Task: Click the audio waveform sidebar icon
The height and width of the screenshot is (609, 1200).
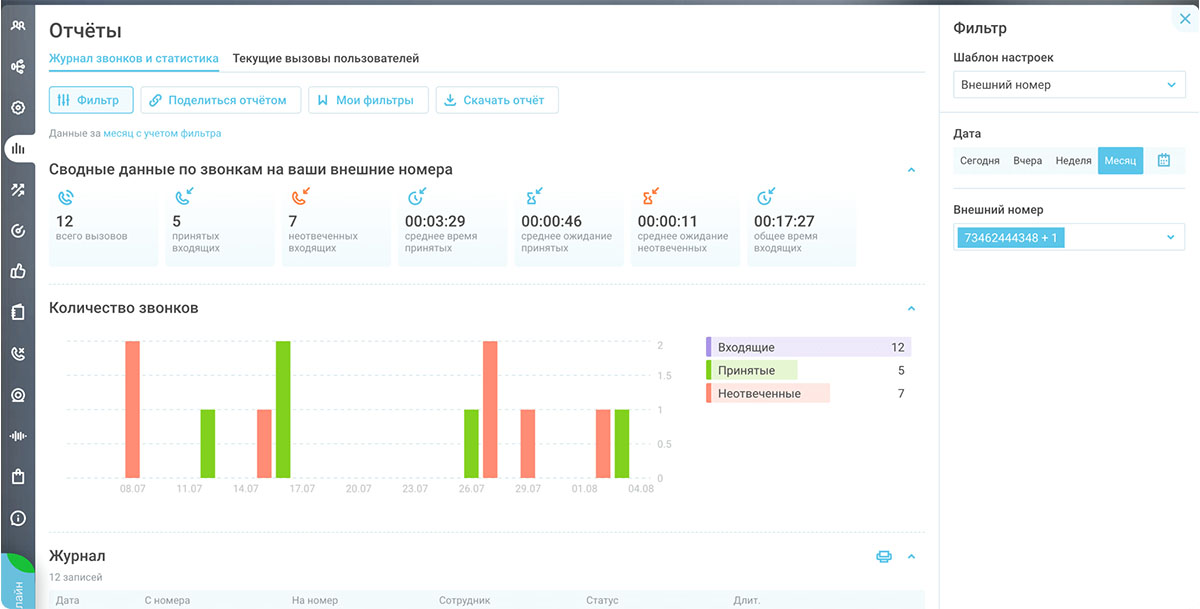Action: [17, 436]
